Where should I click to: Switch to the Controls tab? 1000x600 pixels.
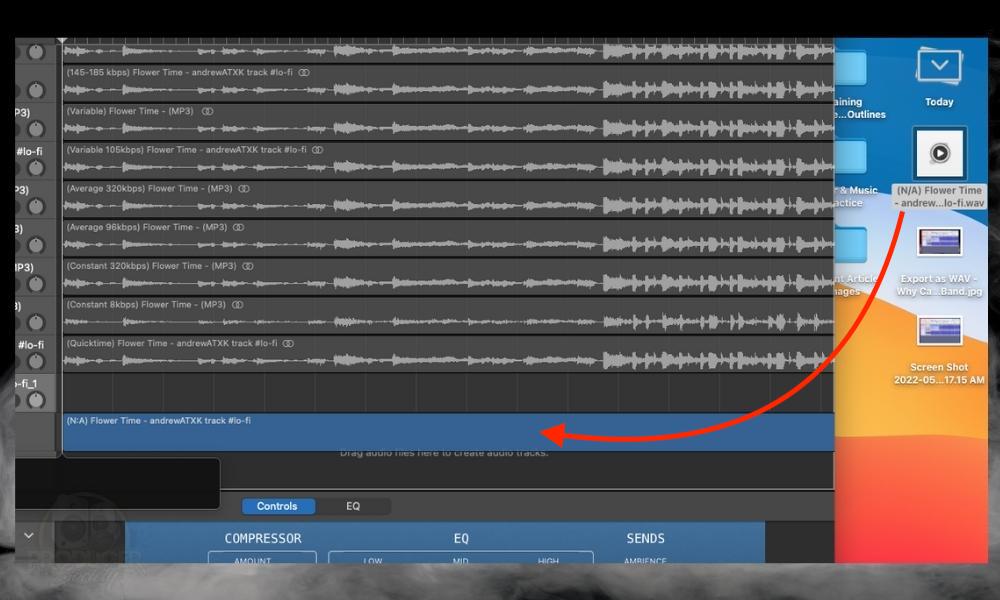277,506
